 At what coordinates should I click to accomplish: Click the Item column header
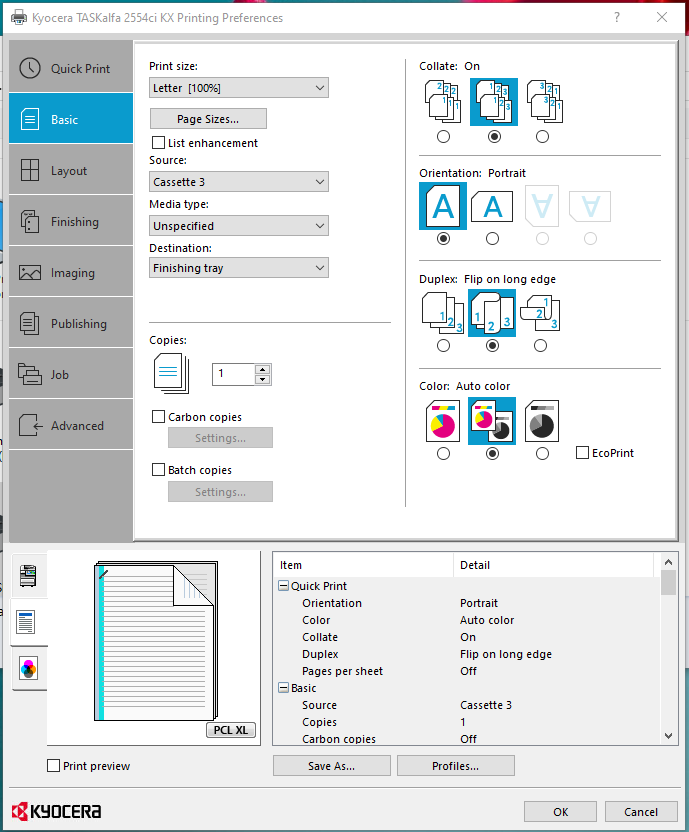pos(364,565)
